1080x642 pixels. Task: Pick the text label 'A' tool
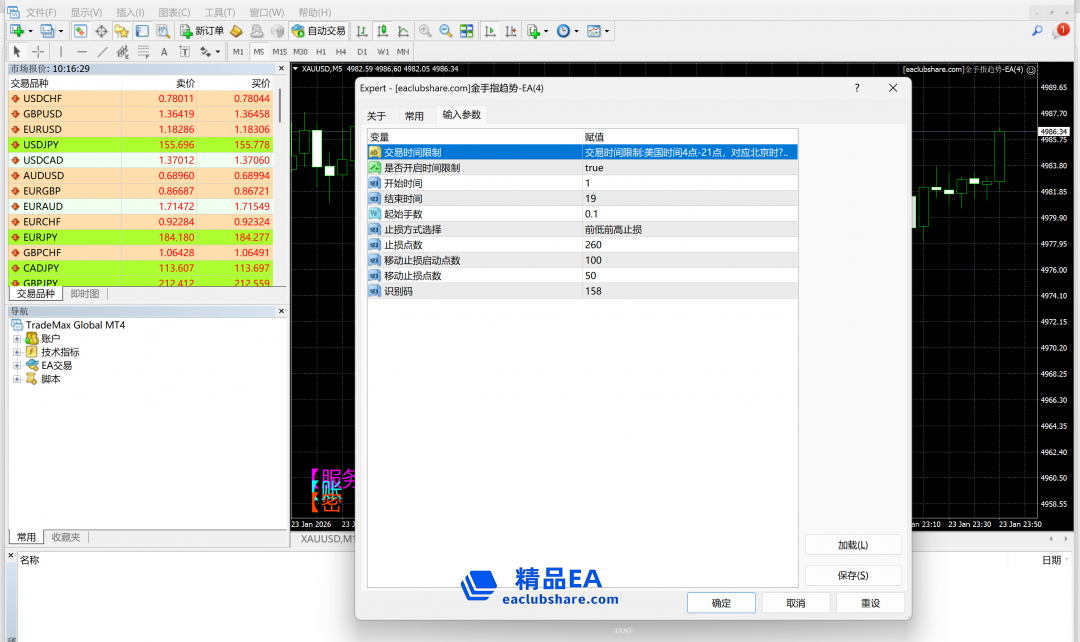(164, 51)
